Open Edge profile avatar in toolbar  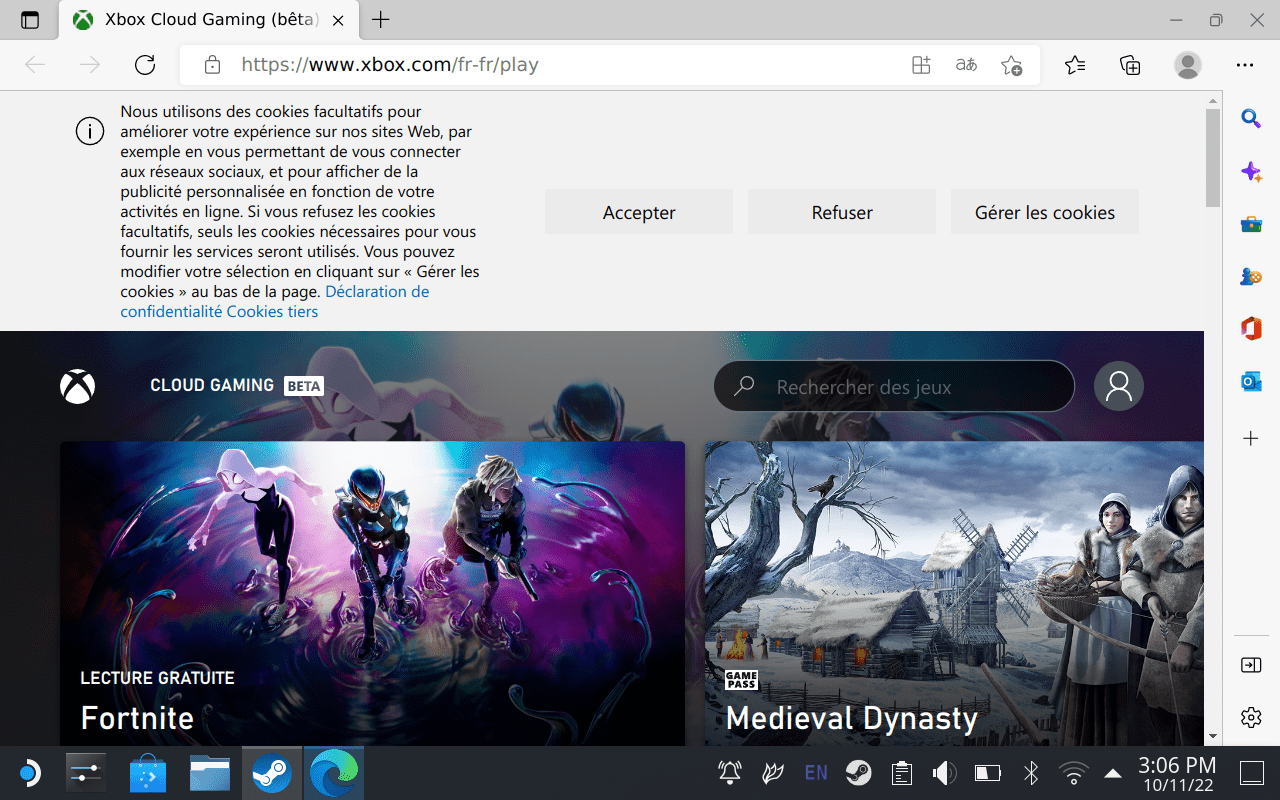pyautogui.click(x=1187, y=65)
